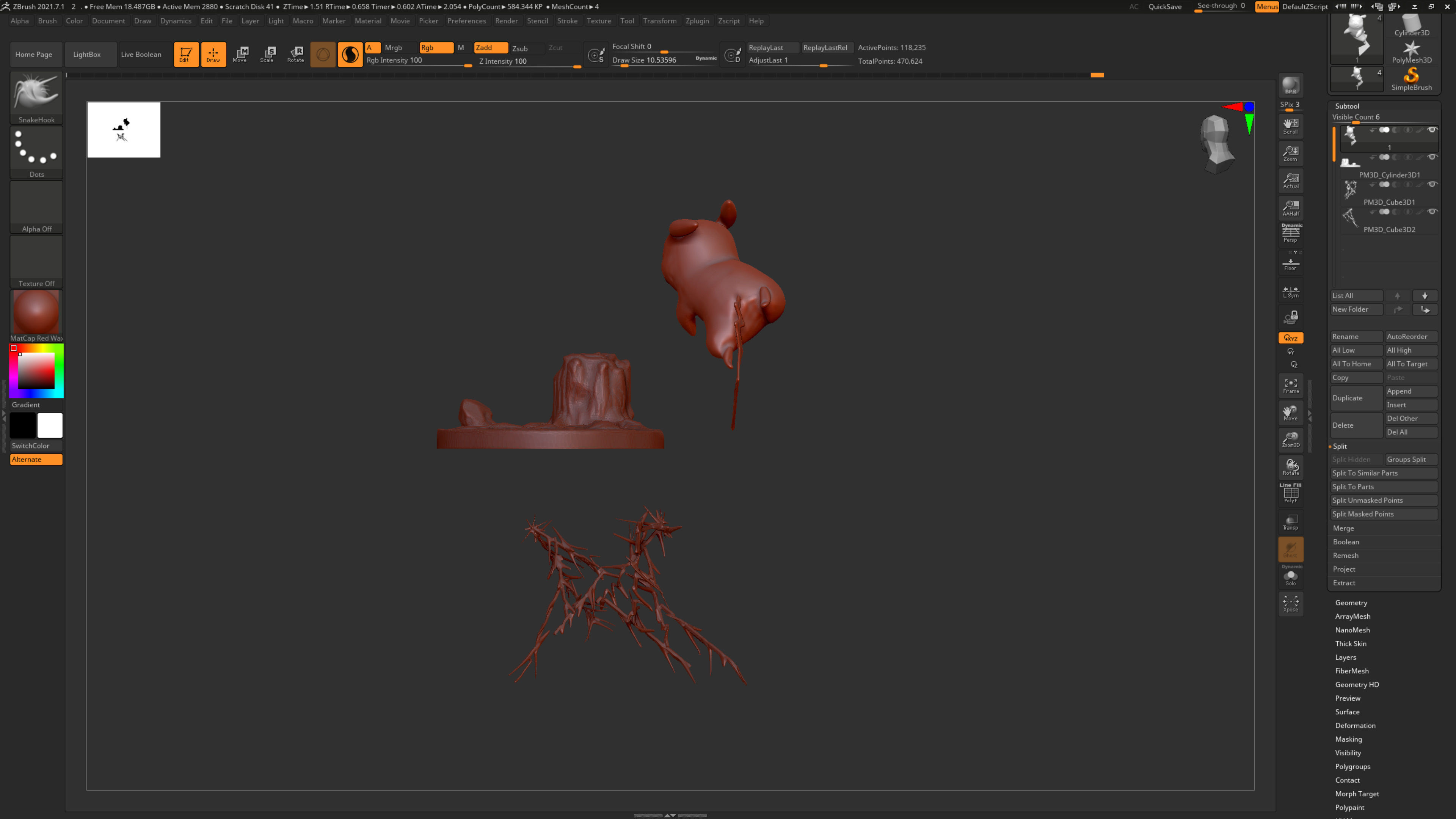Click the Zoom3D navigation icon
1456x819 pixels.
coord(1290,440)
